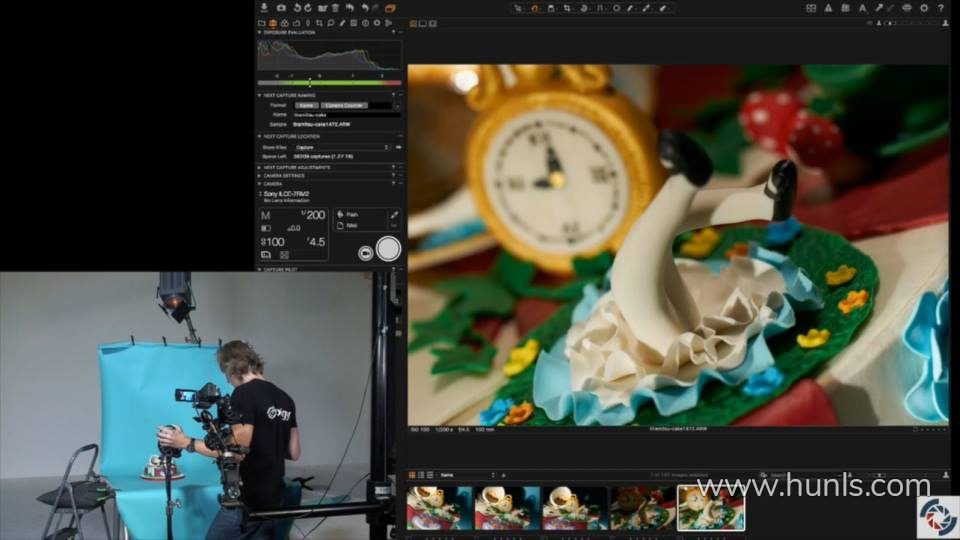The image size is (960, 540).
Task: Toggle the Live View camera button
Action: point(366,253)
